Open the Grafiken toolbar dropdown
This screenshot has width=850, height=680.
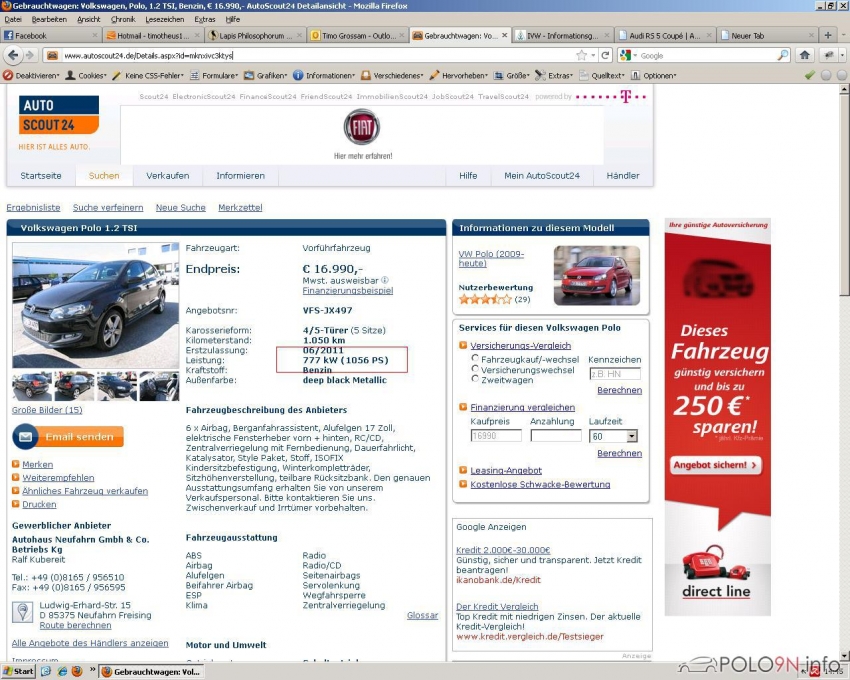click(x=266, y=75)
